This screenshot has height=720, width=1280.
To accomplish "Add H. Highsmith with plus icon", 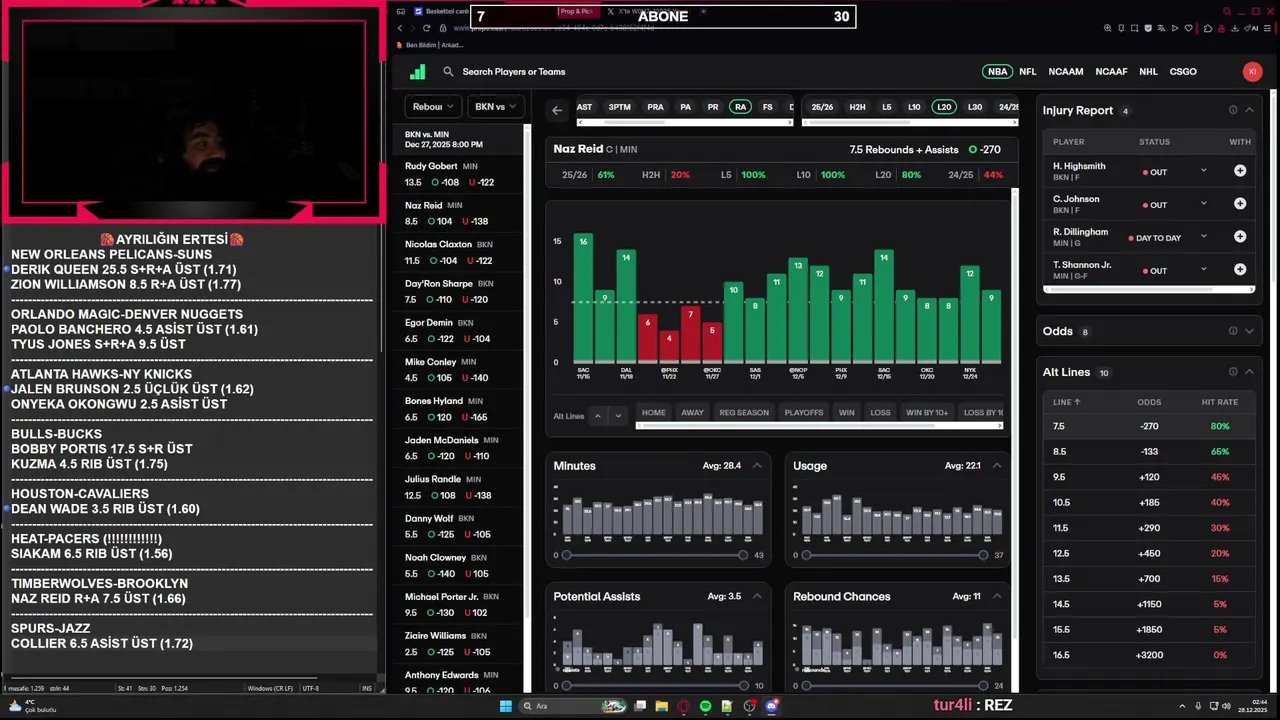I will (x=1240, y=171).
